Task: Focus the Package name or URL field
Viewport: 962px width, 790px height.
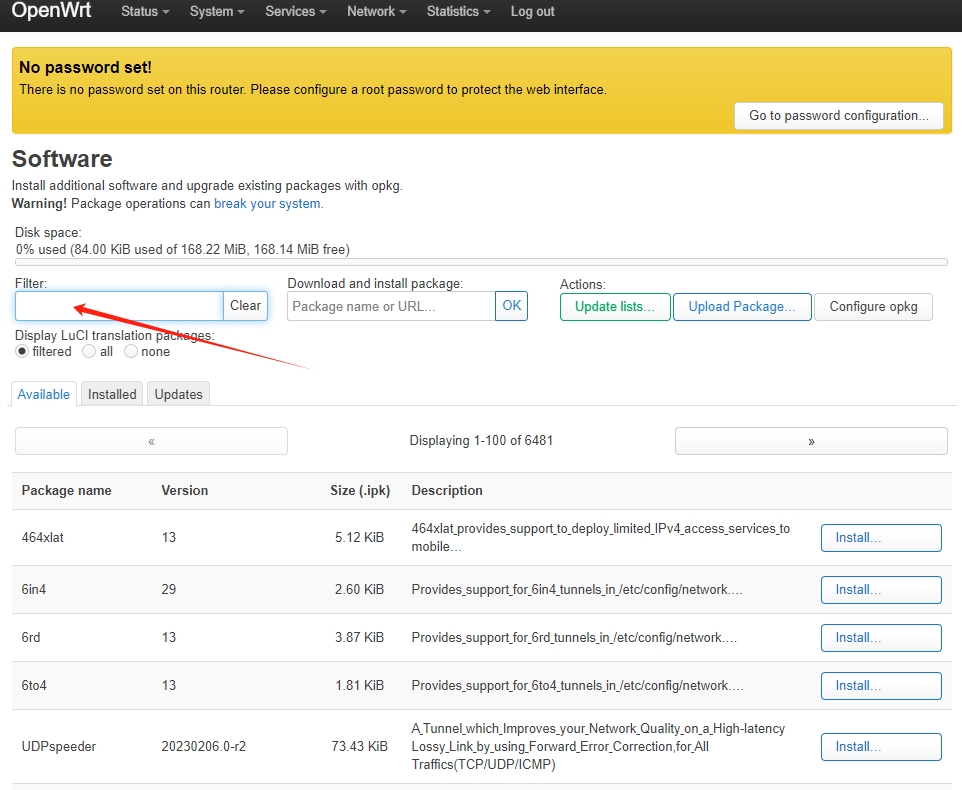Action: click(x=391, y=306)
